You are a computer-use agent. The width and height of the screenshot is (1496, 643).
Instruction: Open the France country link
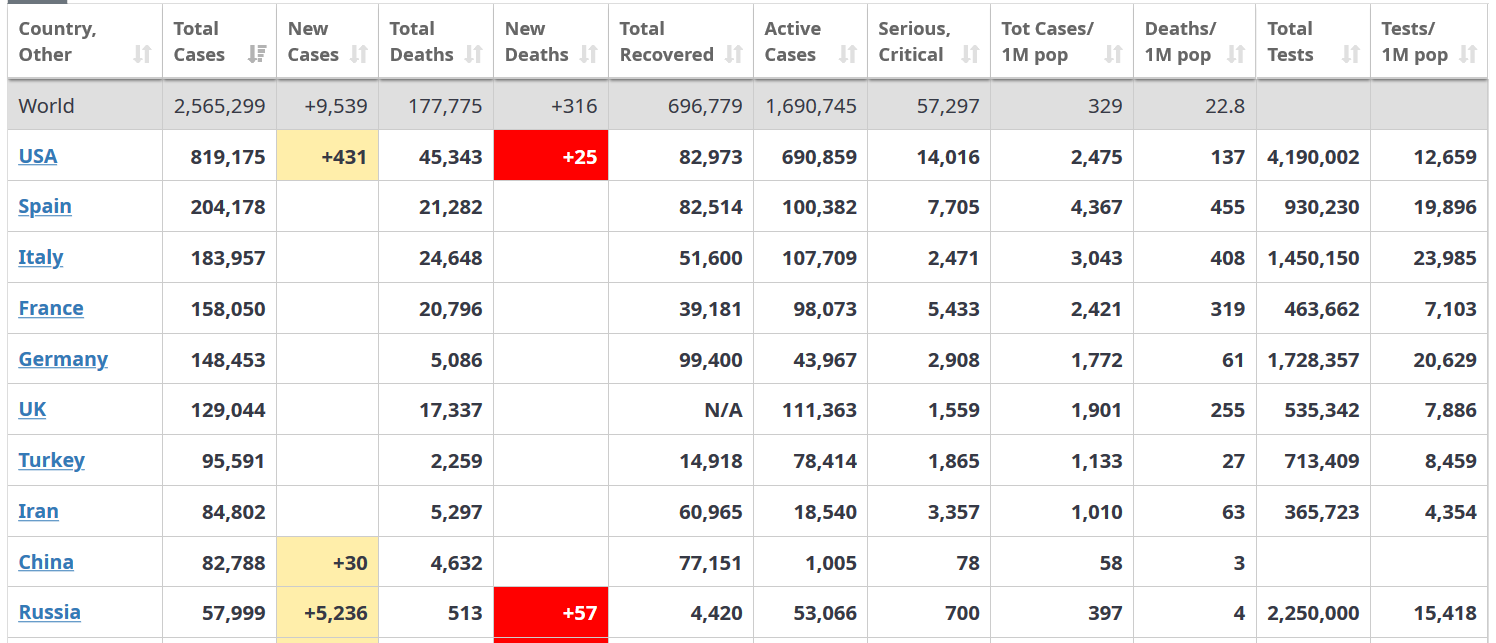pyautogui.click(x=51, y=308)
